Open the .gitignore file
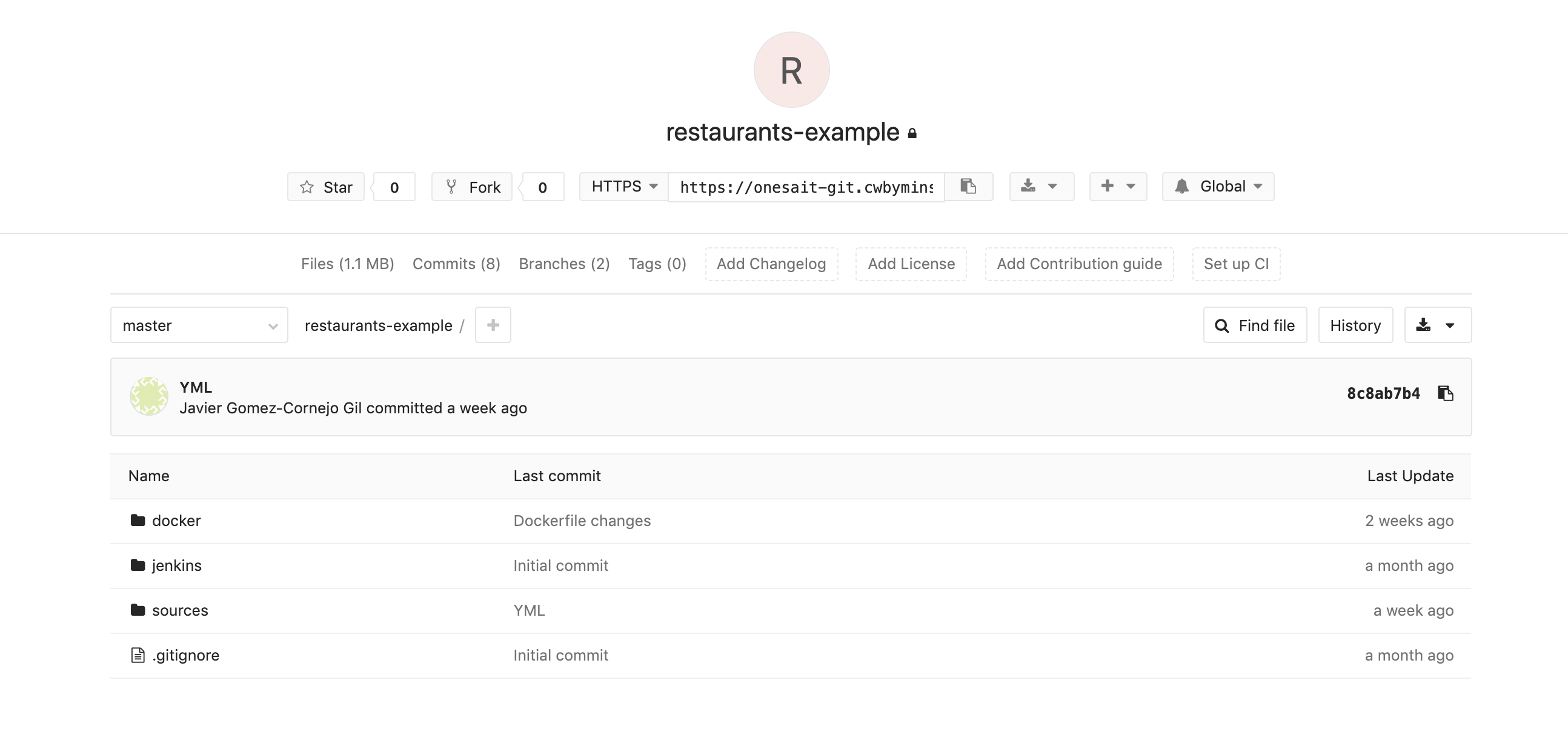Screen dimensions: 1568x743 185,655
